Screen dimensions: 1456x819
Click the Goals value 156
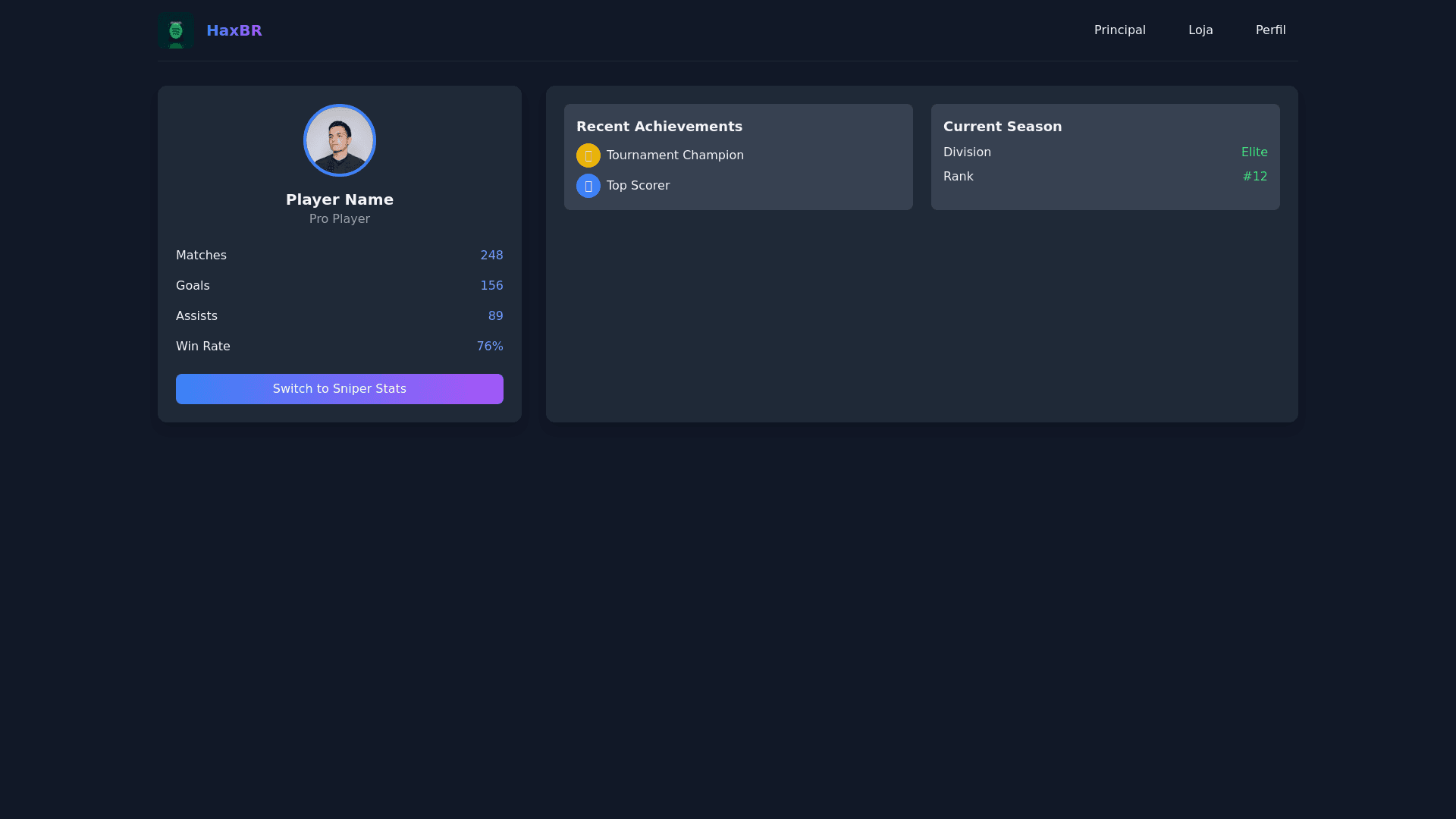coord(491,286)
